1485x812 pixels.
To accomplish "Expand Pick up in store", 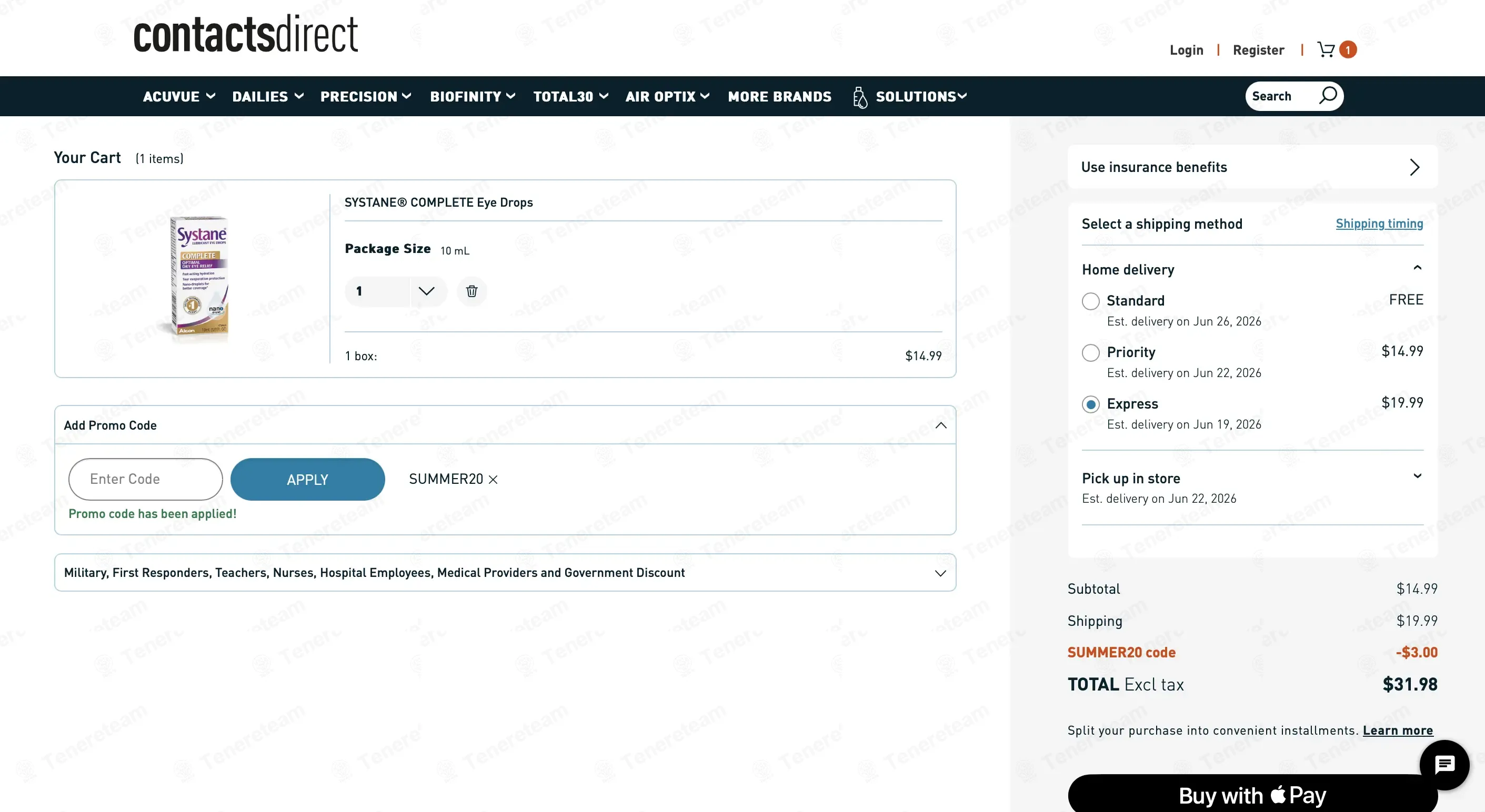I will click(1417, 476).
